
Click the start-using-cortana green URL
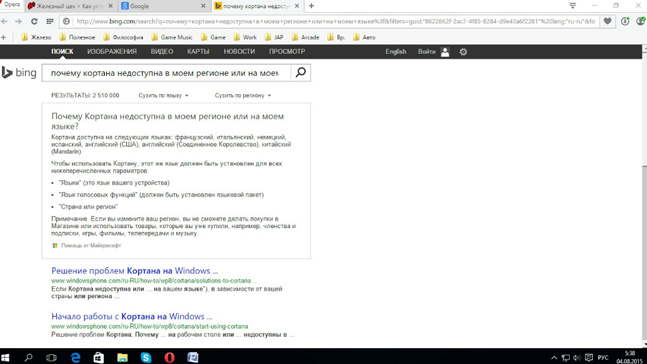tap(150, 326)
